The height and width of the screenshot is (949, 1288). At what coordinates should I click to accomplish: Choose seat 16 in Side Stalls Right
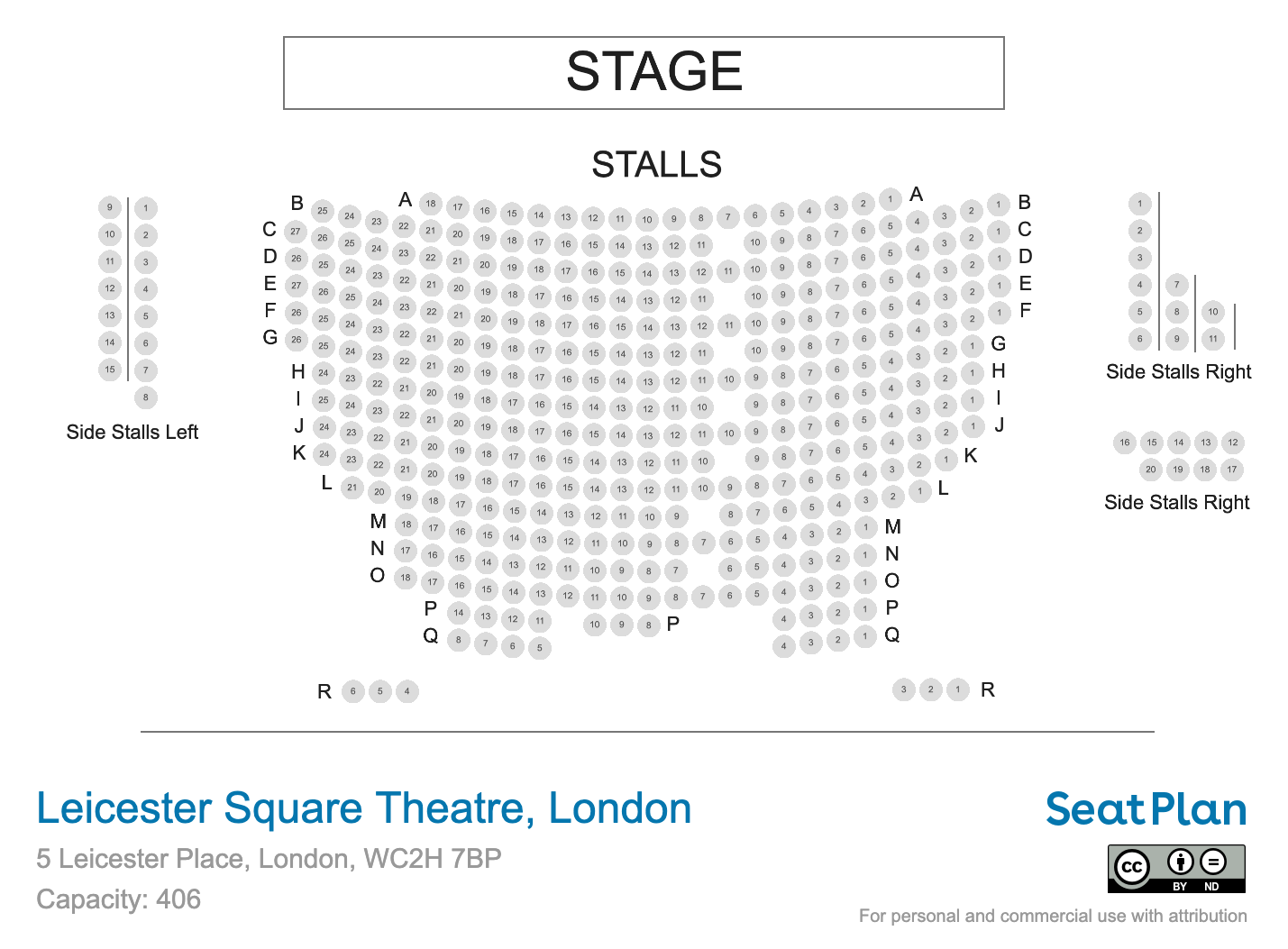[1125, 443]
